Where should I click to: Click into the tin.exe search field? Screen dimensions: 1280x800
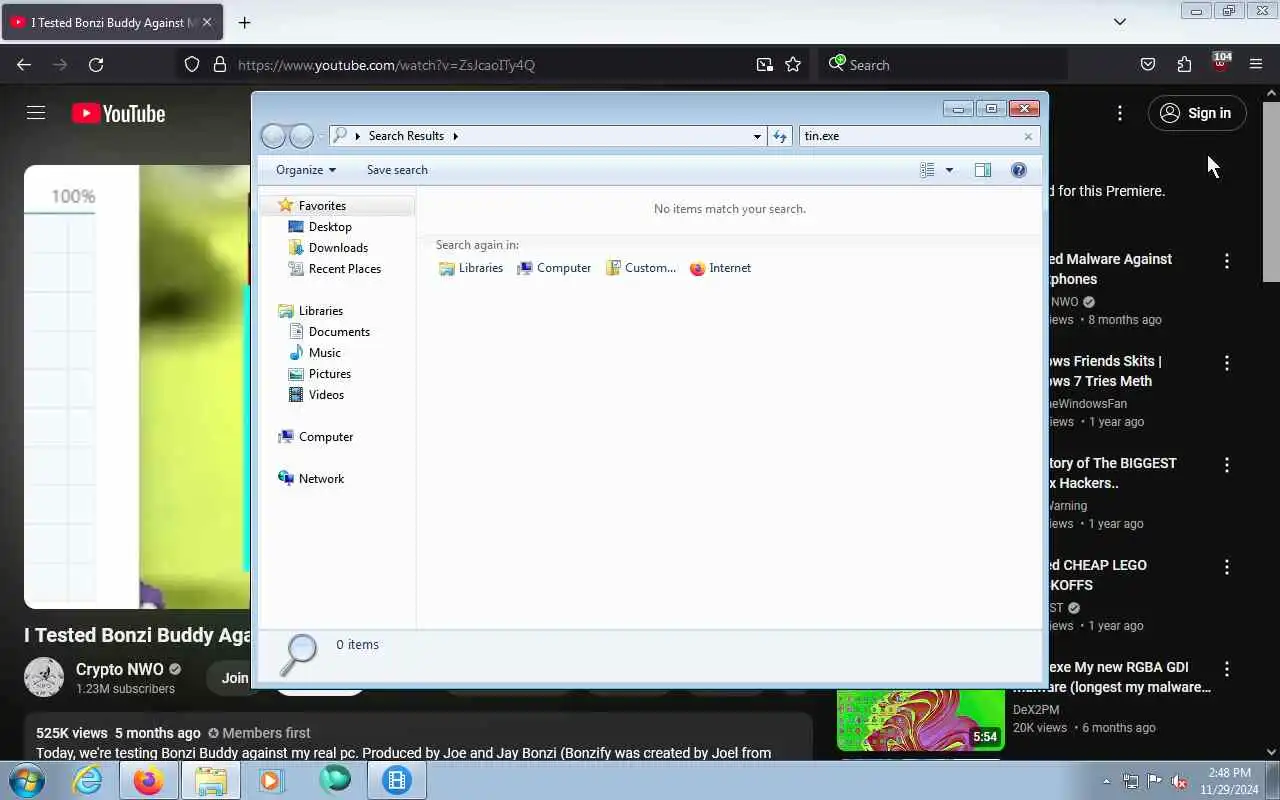[x=910, y=136]
